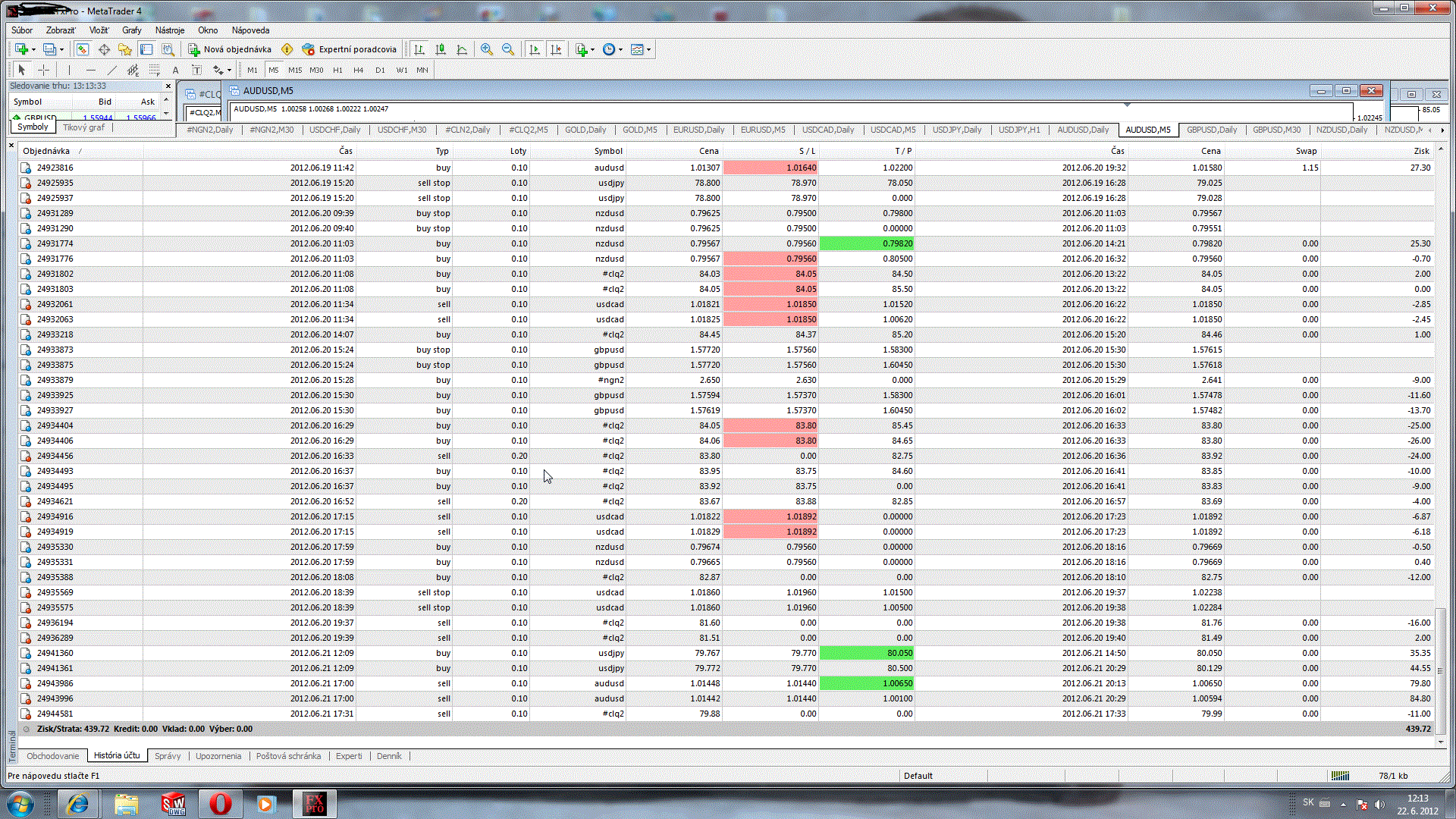Viewport: 1456px width, 819px height.
Task: Expand the new chart dropdown arrow
Action: (x=33, y=50)
